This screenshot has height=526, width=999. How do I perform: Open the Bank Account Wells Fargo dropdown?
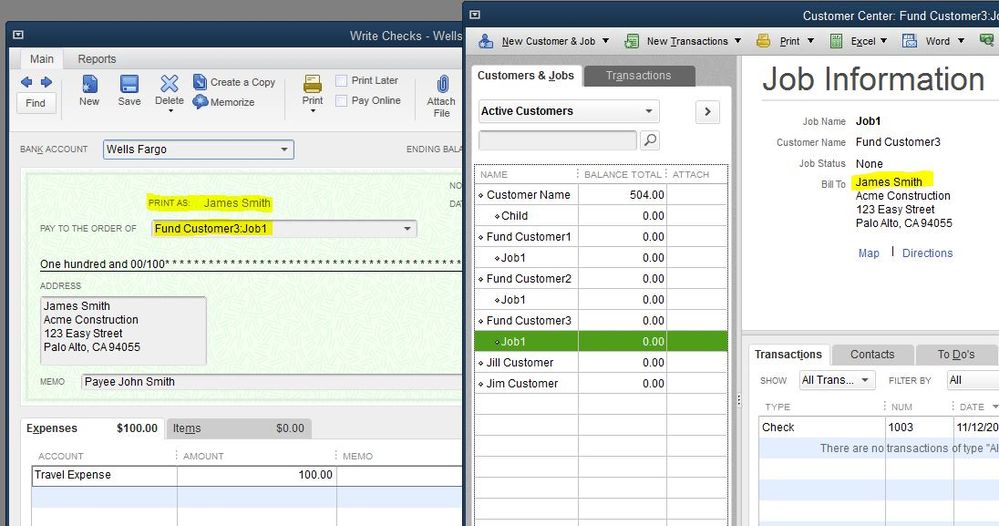(x=284, y=150)
